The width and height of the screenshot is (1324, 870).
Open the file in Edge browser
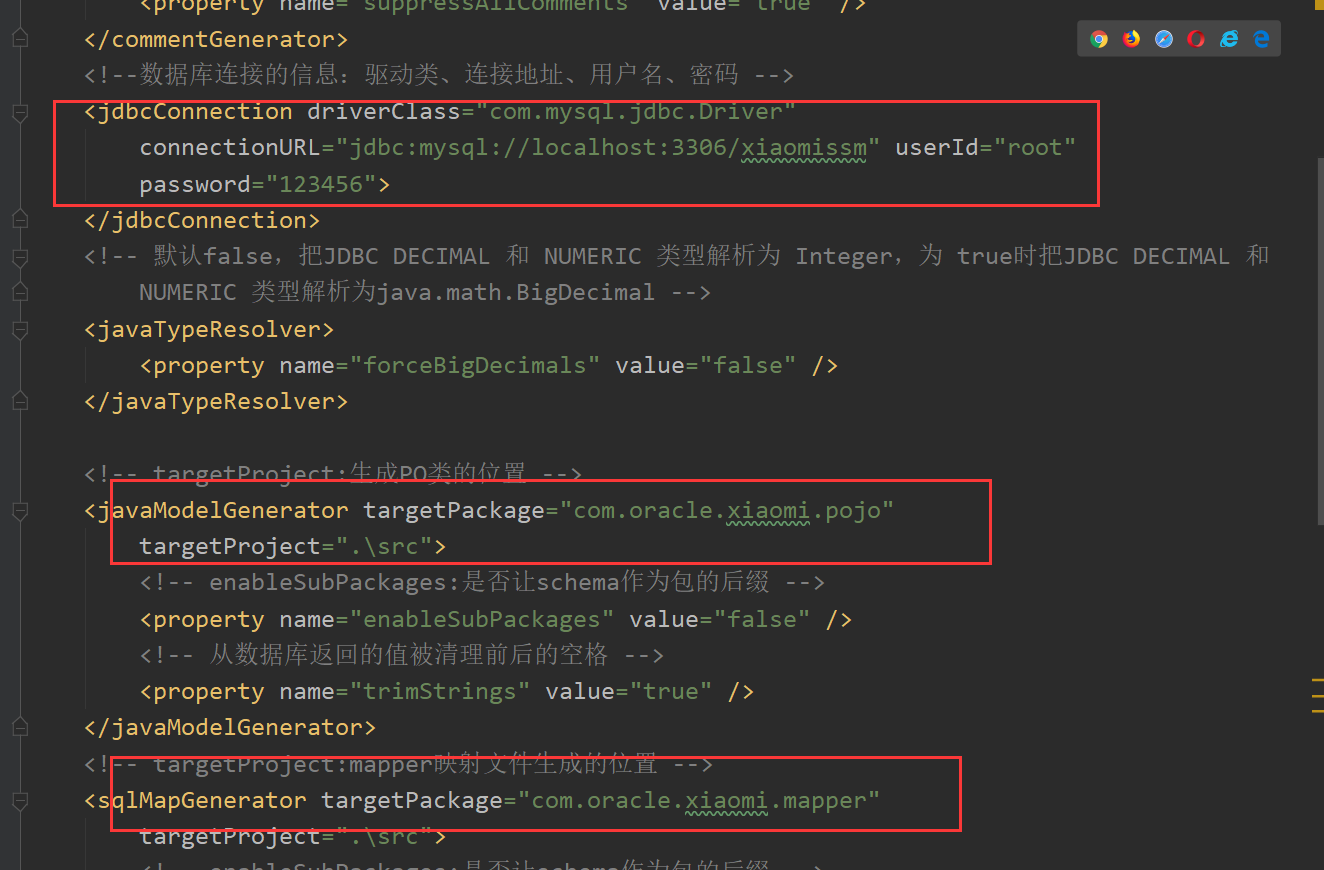pyautogui.click(x=1262, y=39)
